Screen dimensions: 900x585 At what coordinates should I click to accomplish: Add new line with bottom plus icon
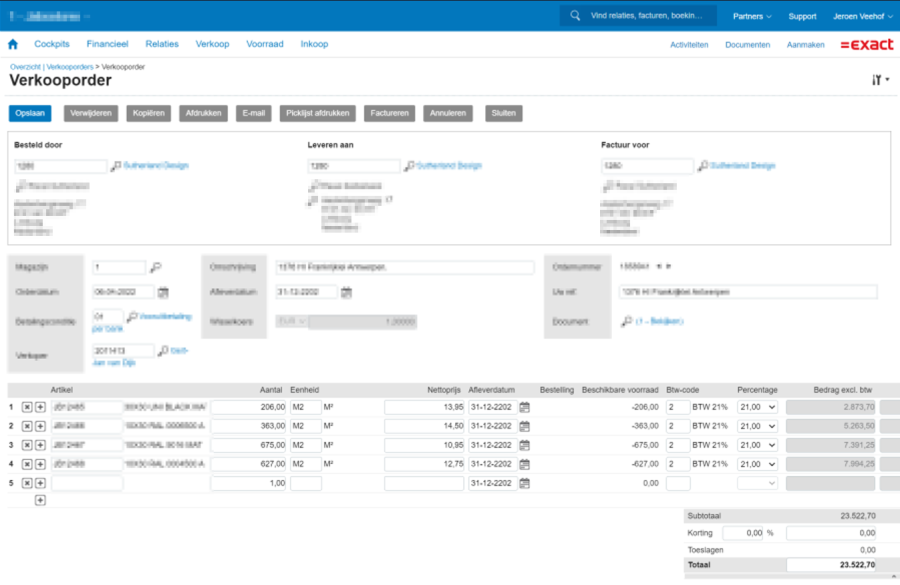(x=40, y=500)
